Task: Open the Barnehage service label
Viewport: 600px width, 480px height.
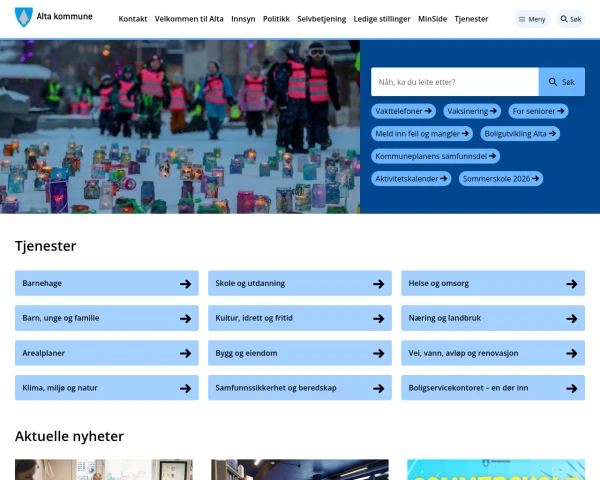Action: (42, 283)
